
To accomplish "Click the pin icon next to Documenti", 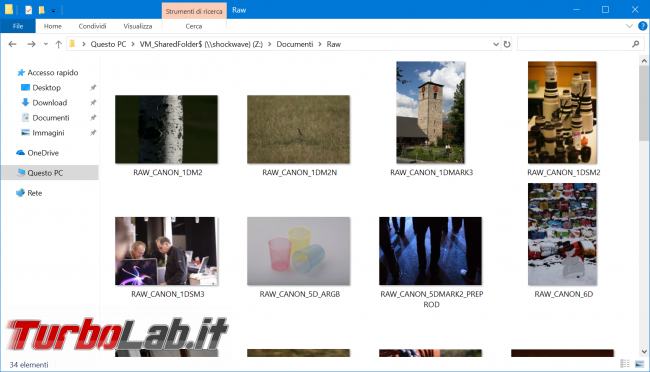I will tap(93, 118).
